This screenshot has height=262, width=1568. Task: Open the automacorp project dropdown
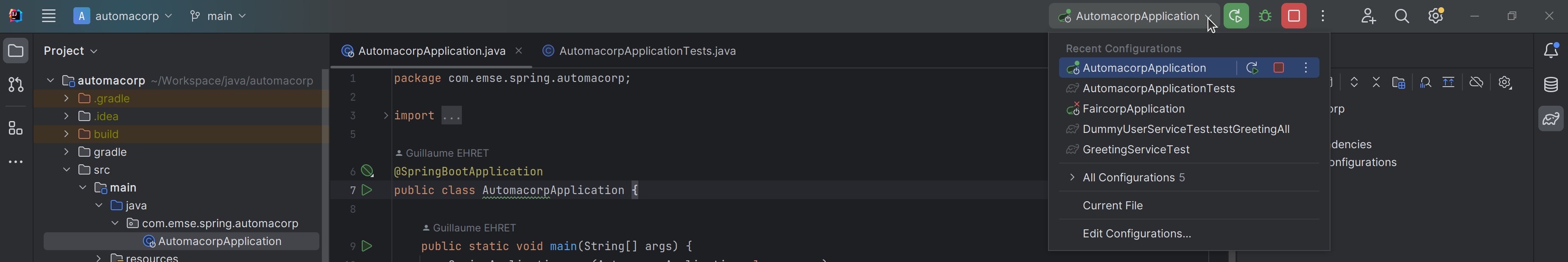(123, 17)
